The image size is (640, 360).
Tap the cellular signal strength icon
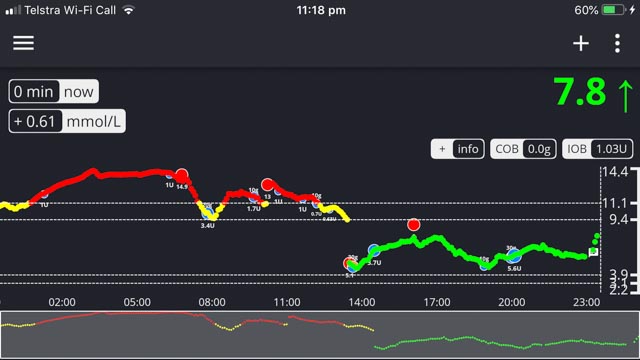tap(13, 10)
